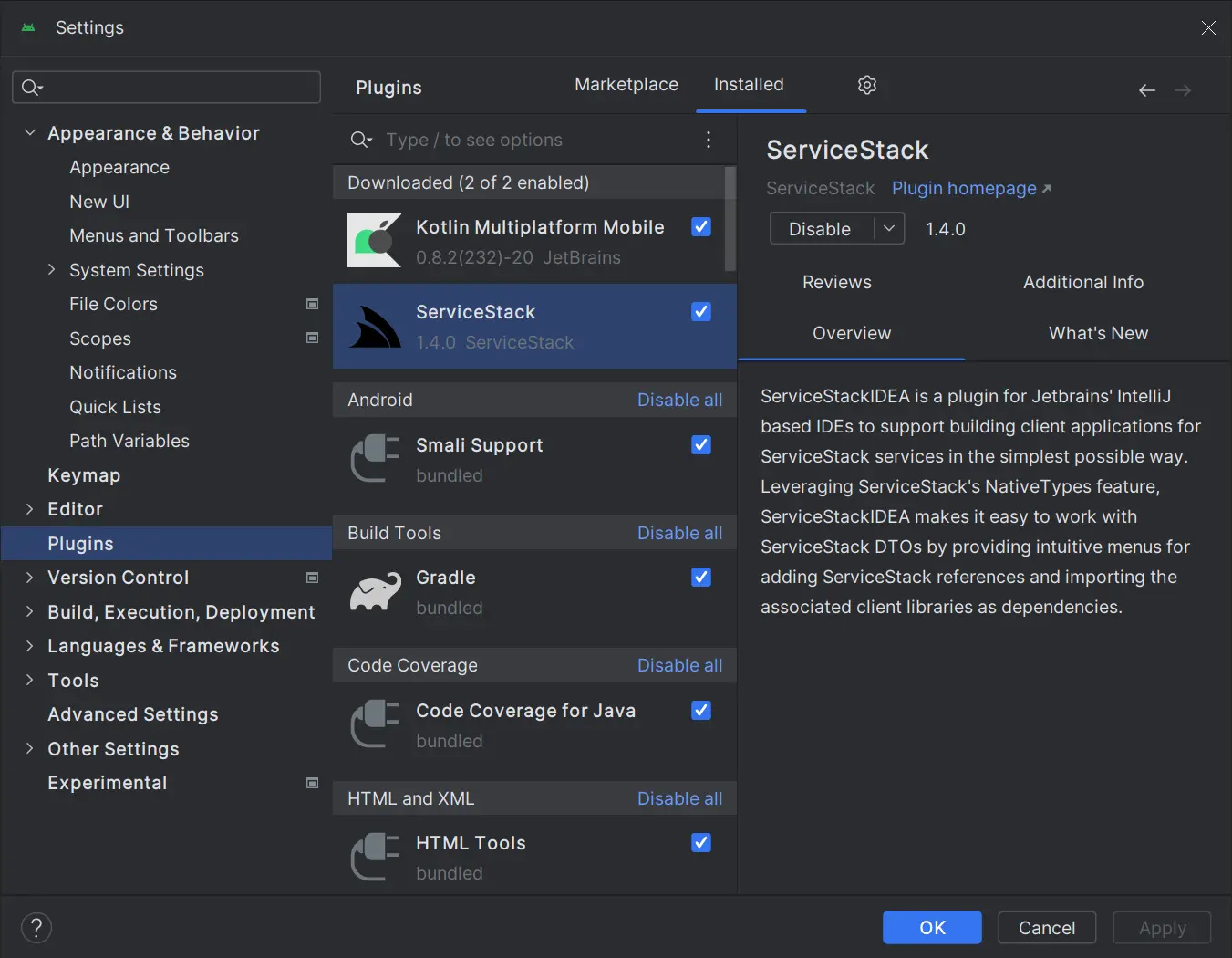Open the New UI settings page
Image resolution: width=1232 pixels, height=958 pixels.
click(x=99, y=202)
